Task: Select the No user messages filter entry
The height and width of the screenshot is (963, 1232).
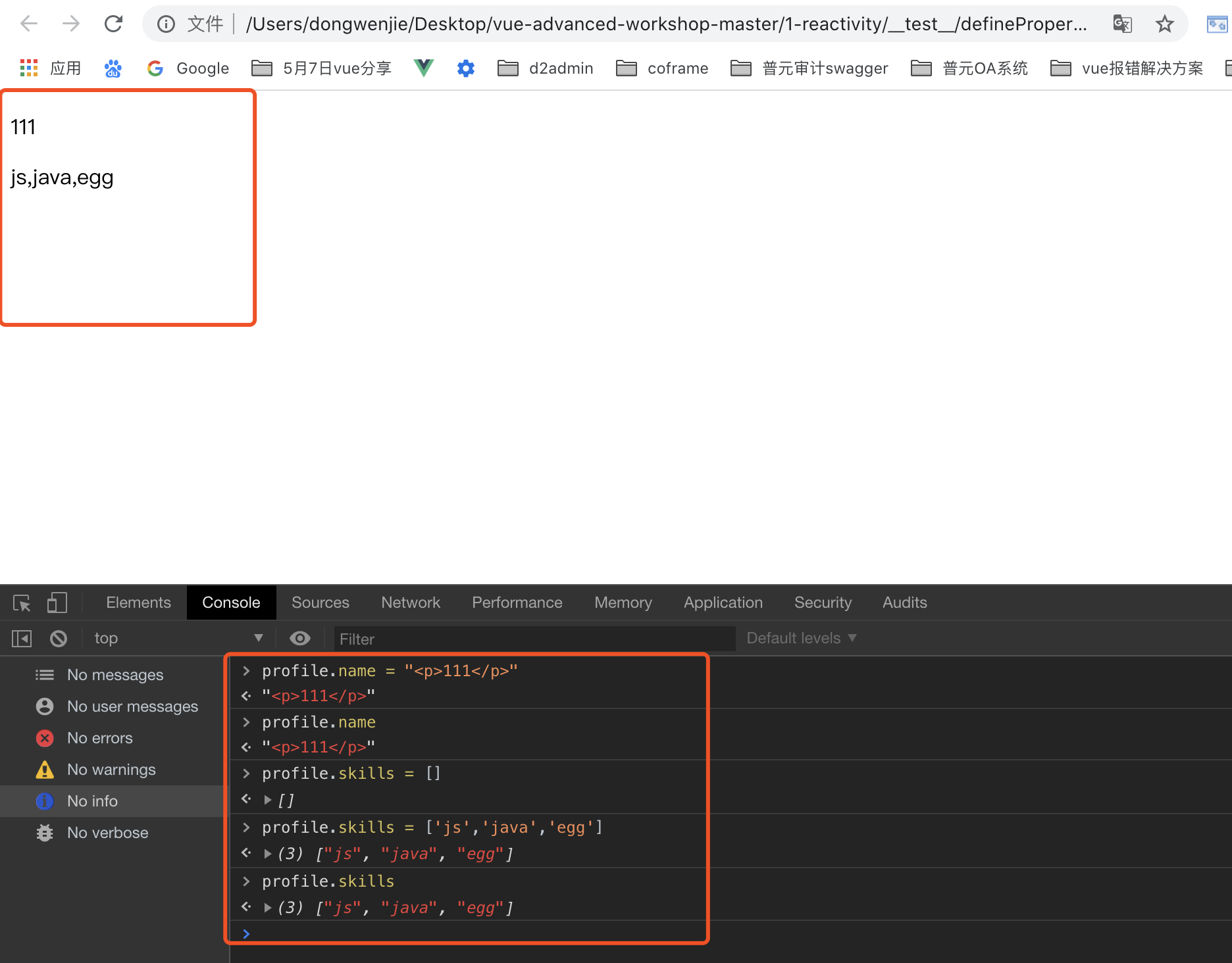Action: 132,706
